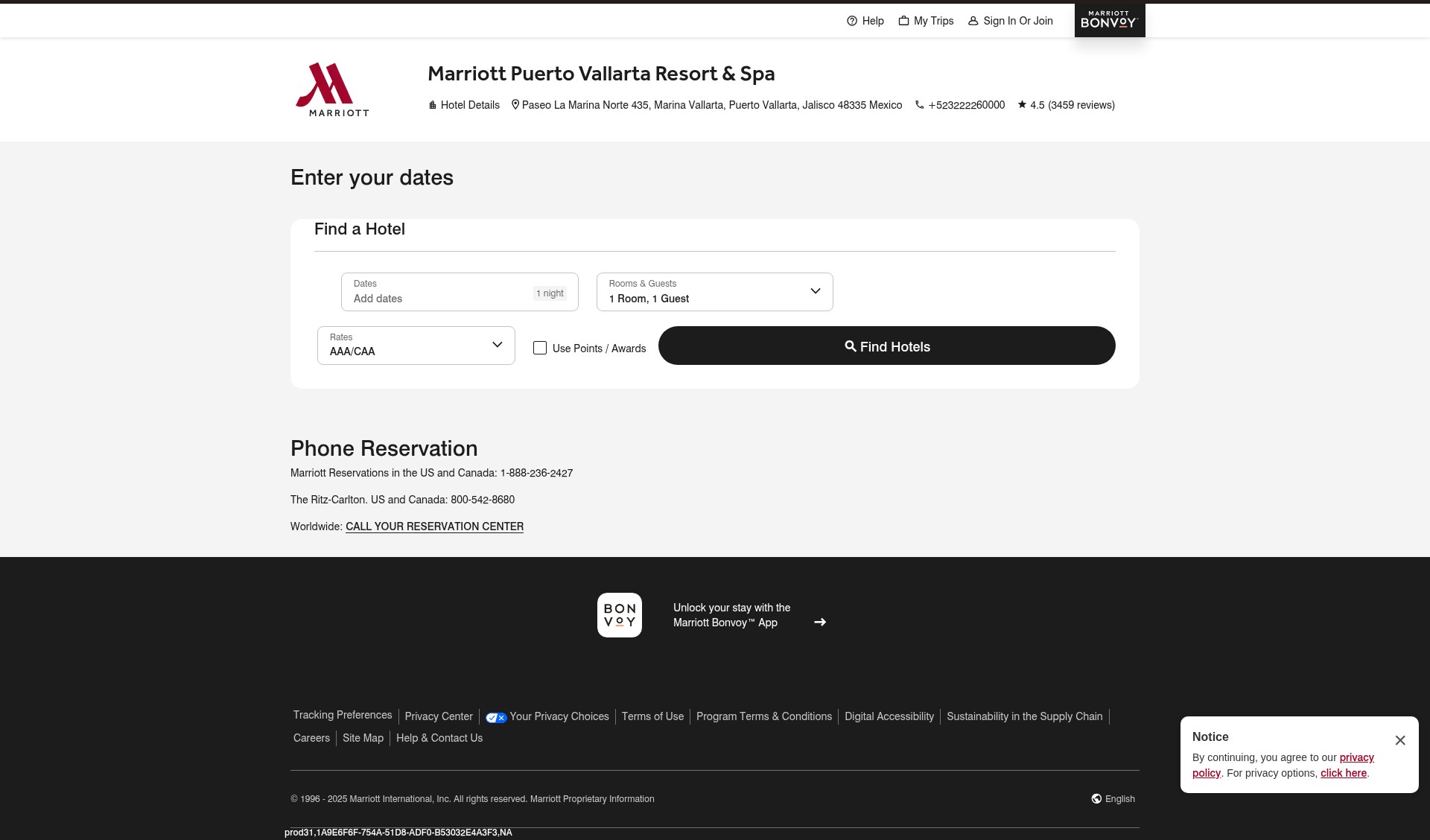This screenshot has width=1430, height=840.
Task: Click the 1-888-236-2427 phone number text
Action: click(536, 473)
